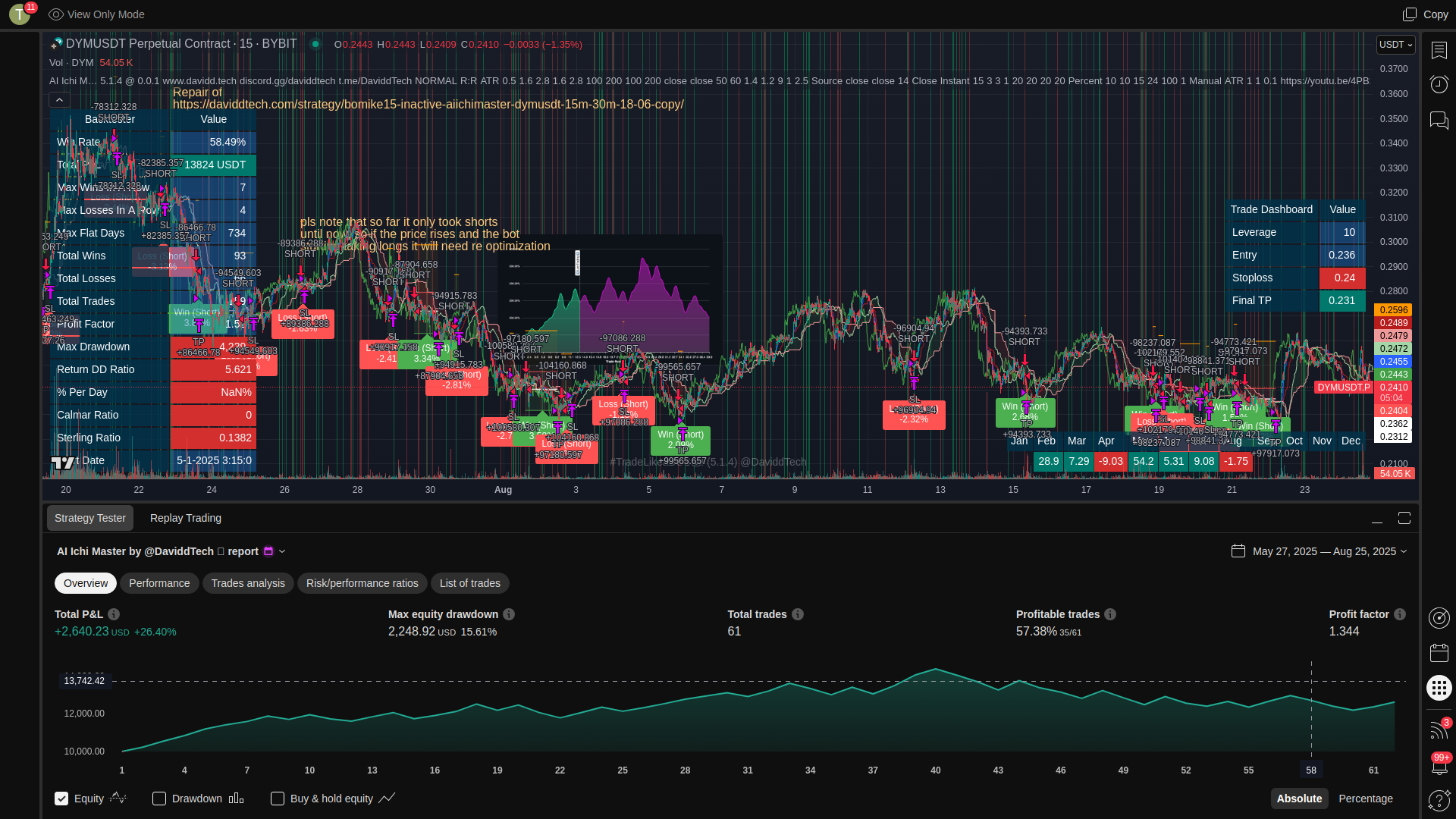Click the 0.2596 orange price axis label
The image size is (1456, 819).
[x=1394, y=310]
